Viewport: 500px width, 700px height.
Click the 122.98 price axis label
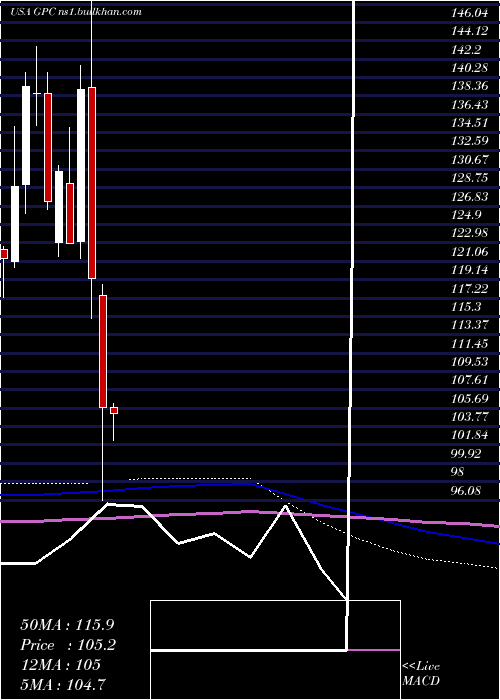(469, 233)
